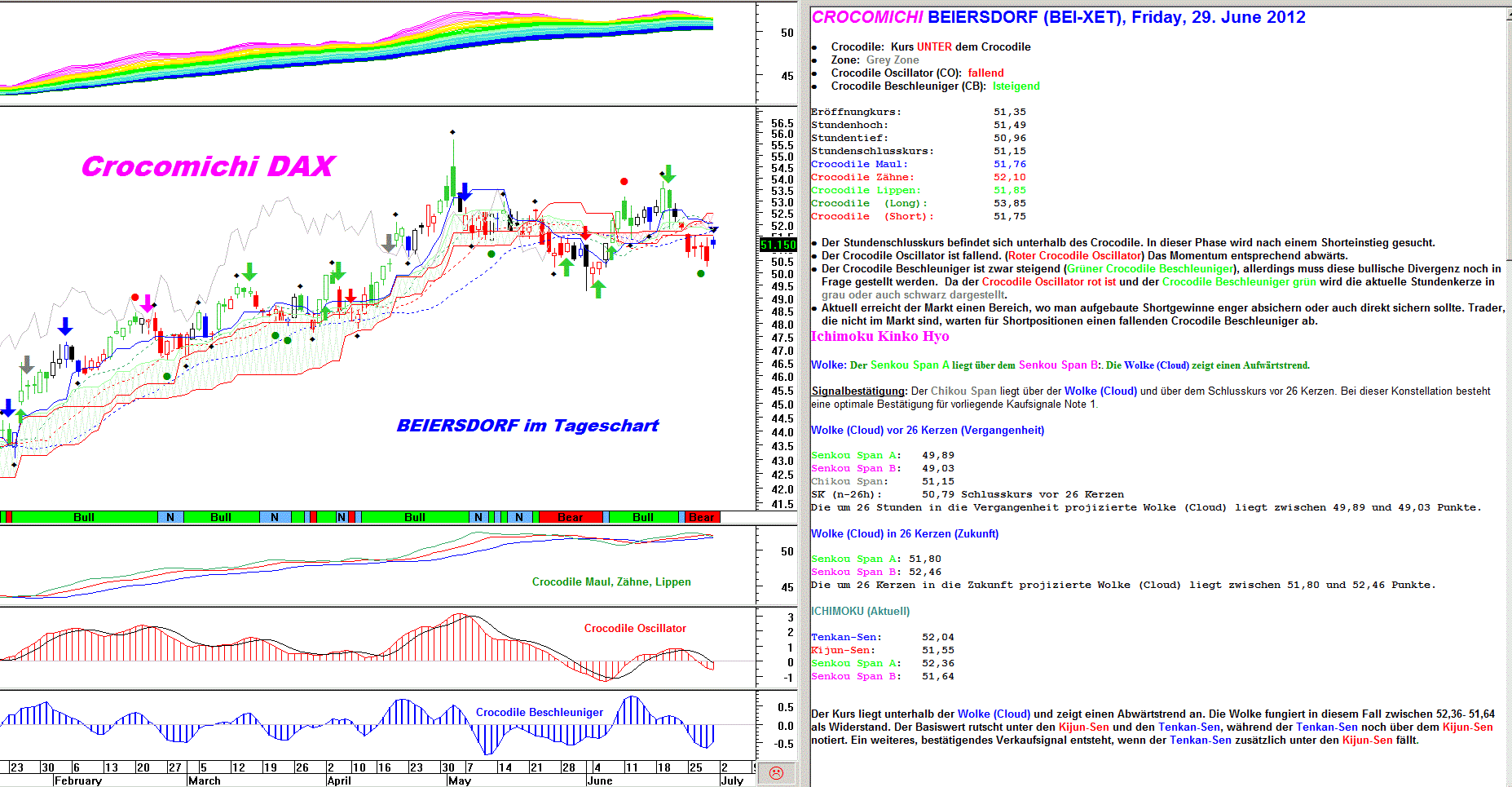Click the red sad-face icon below the chart
The width and height of the screenshot is (1512, 787).
coord(776,772)
